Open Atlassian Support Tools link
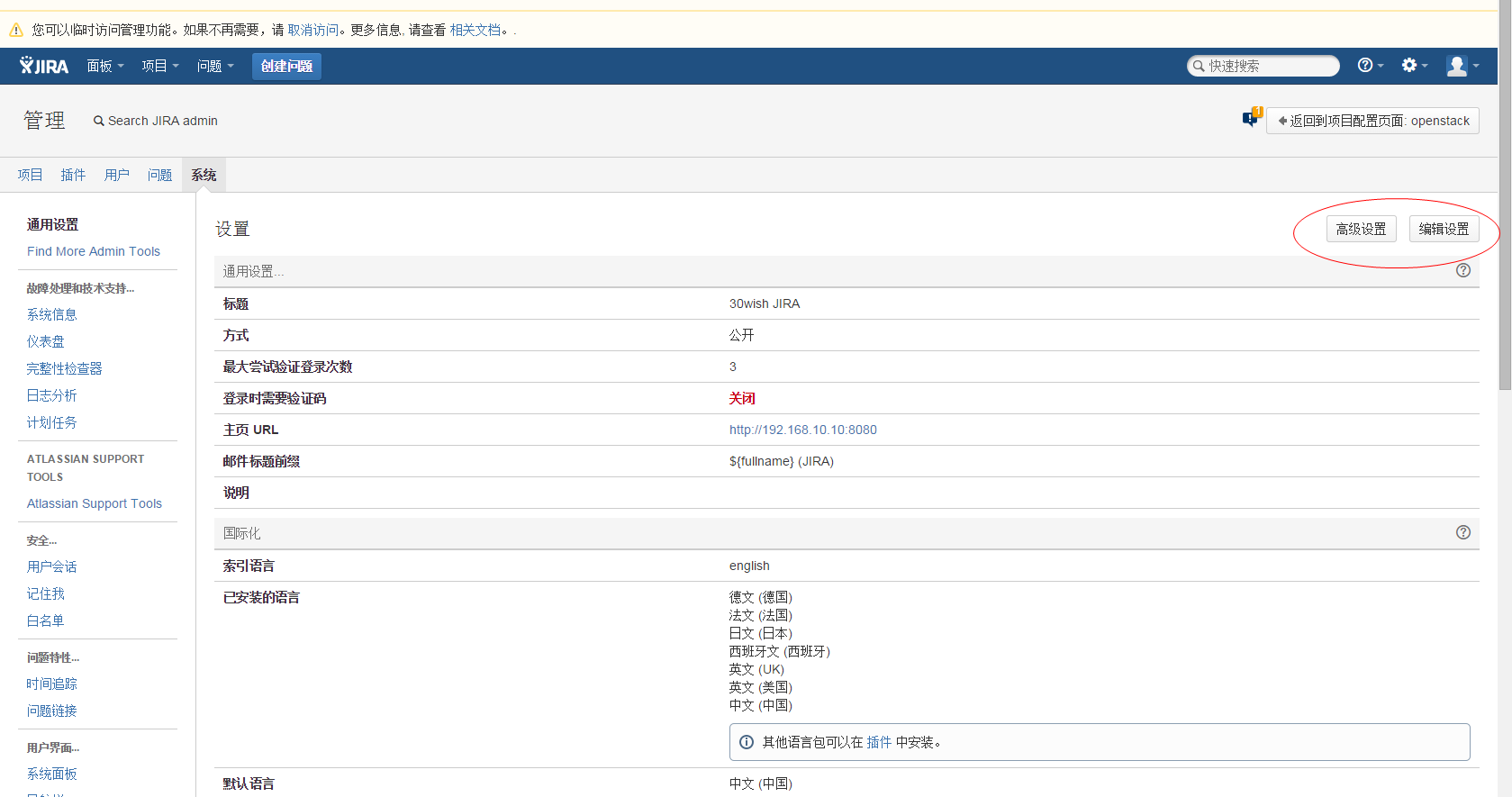1512x797 pixels. point(95,503)
